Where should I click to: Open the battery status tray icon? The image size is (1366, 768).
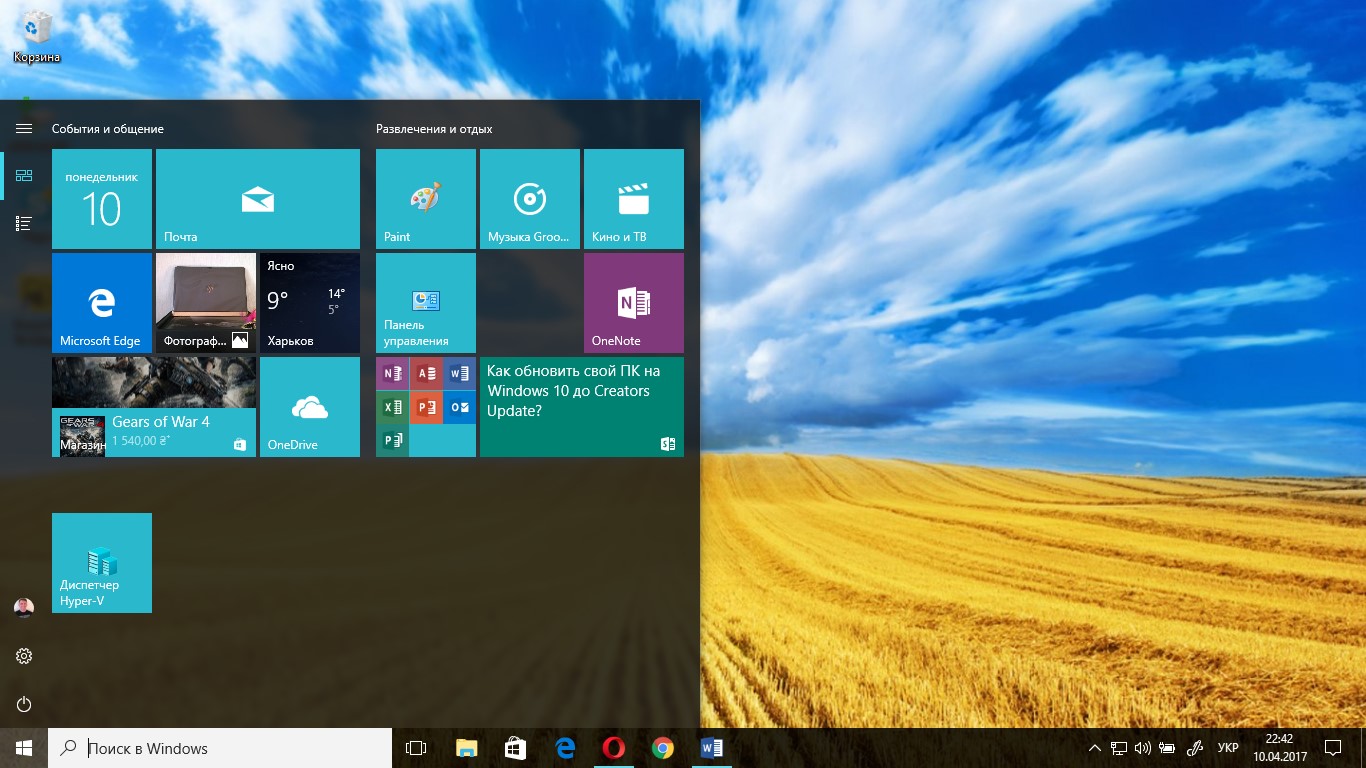click(1167, 748)
